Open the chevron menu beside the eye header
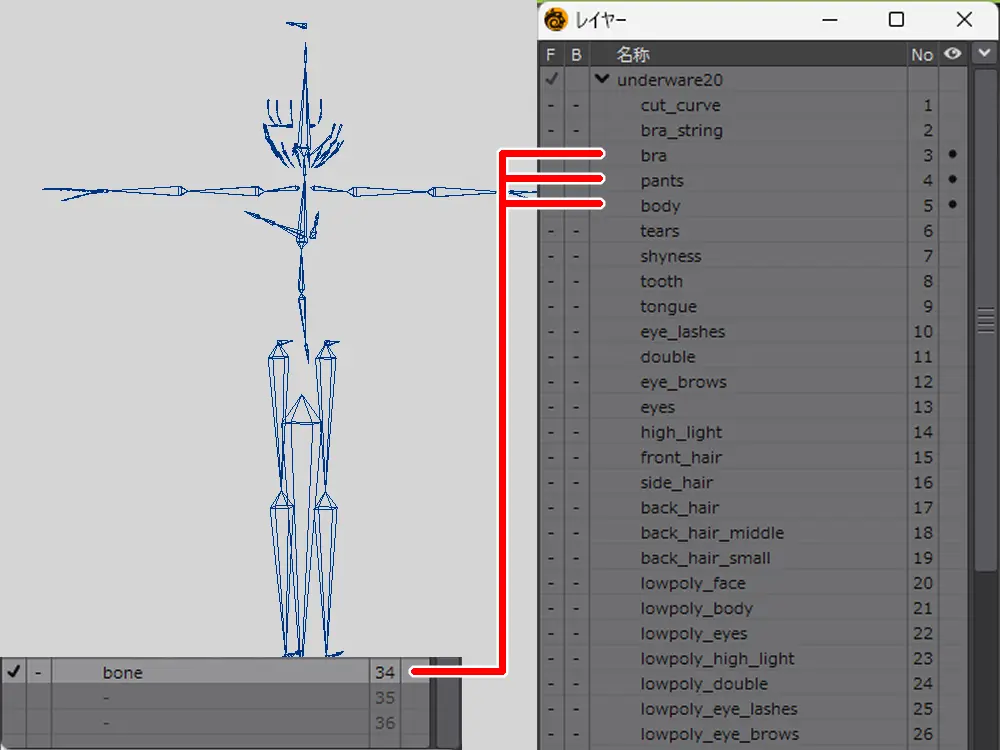This screenshot has width=1000, height=750. tap(985, 54)
